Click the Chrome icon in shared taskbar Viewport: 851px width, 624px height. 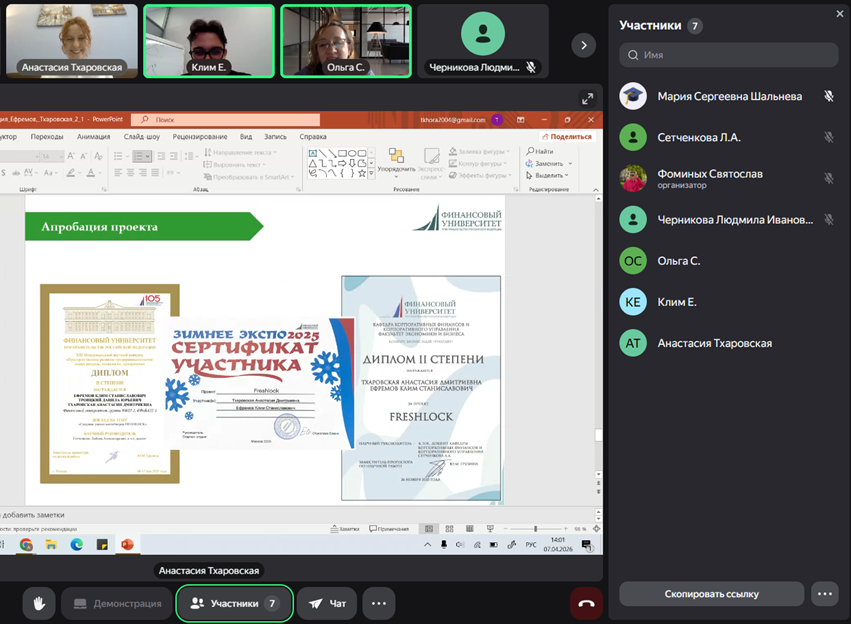tap(26, 545)
